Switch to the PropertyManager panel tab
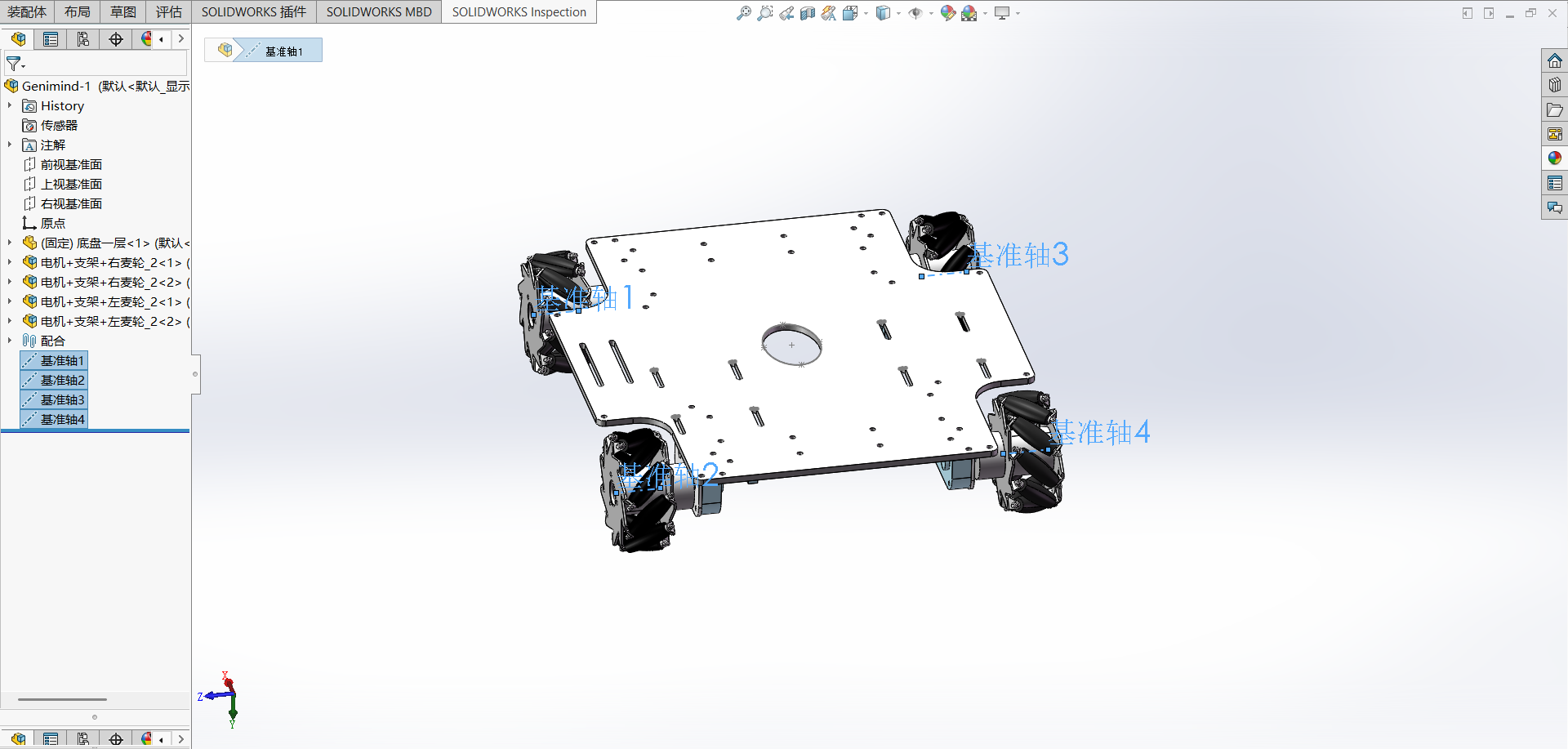Image resolution: width=1568 pixels, height=749 pixels. pos(51,39)
